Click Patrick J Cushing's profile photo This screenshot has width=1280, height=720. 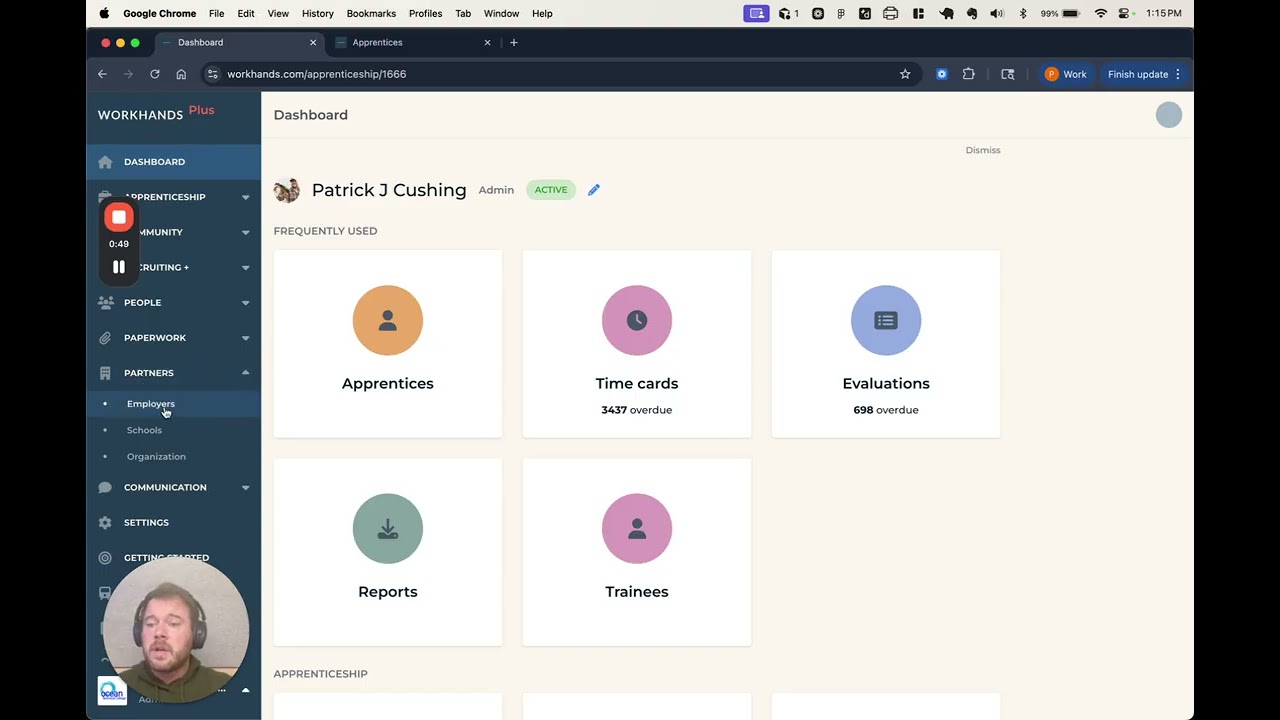(x=287, y=190)
